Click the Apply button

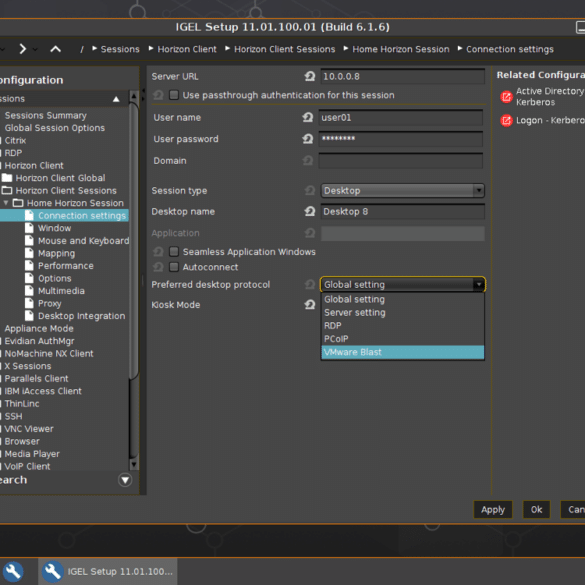493,510
